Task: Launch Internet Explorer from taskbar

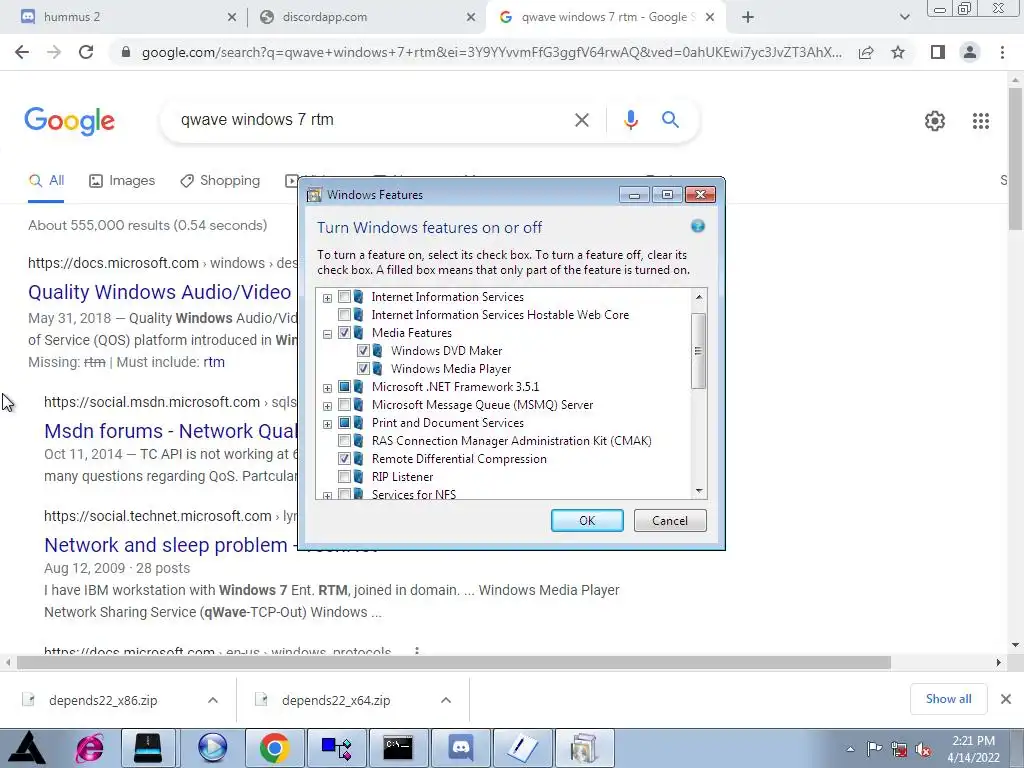Action: coord(89,748)
